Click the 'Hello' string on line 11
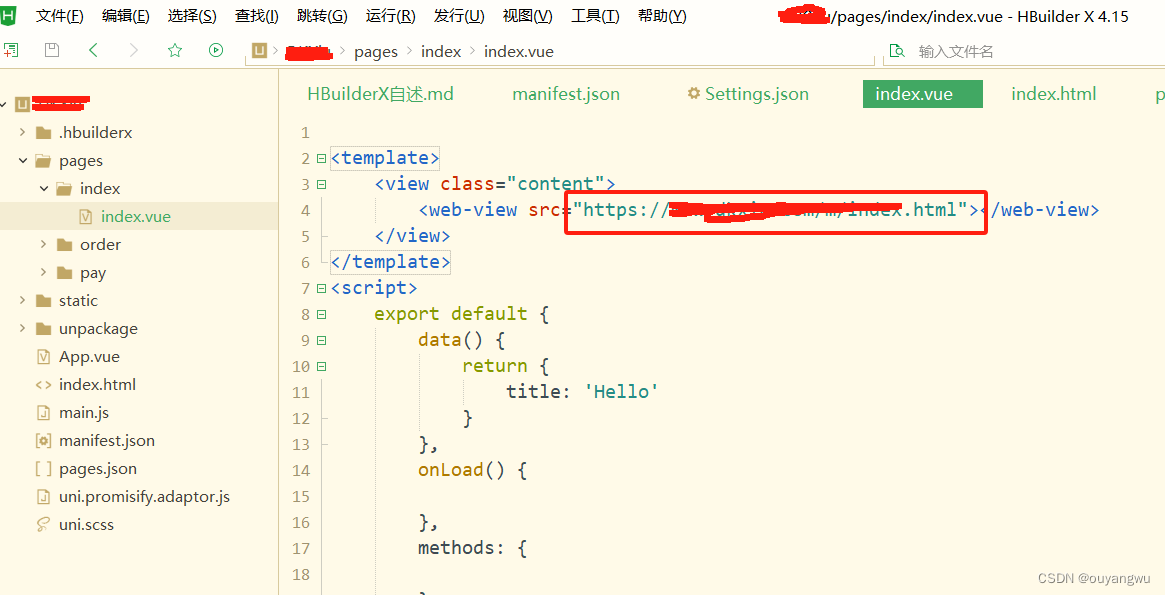The width and height of the screenshot is (1165, 595). (621, 391)
